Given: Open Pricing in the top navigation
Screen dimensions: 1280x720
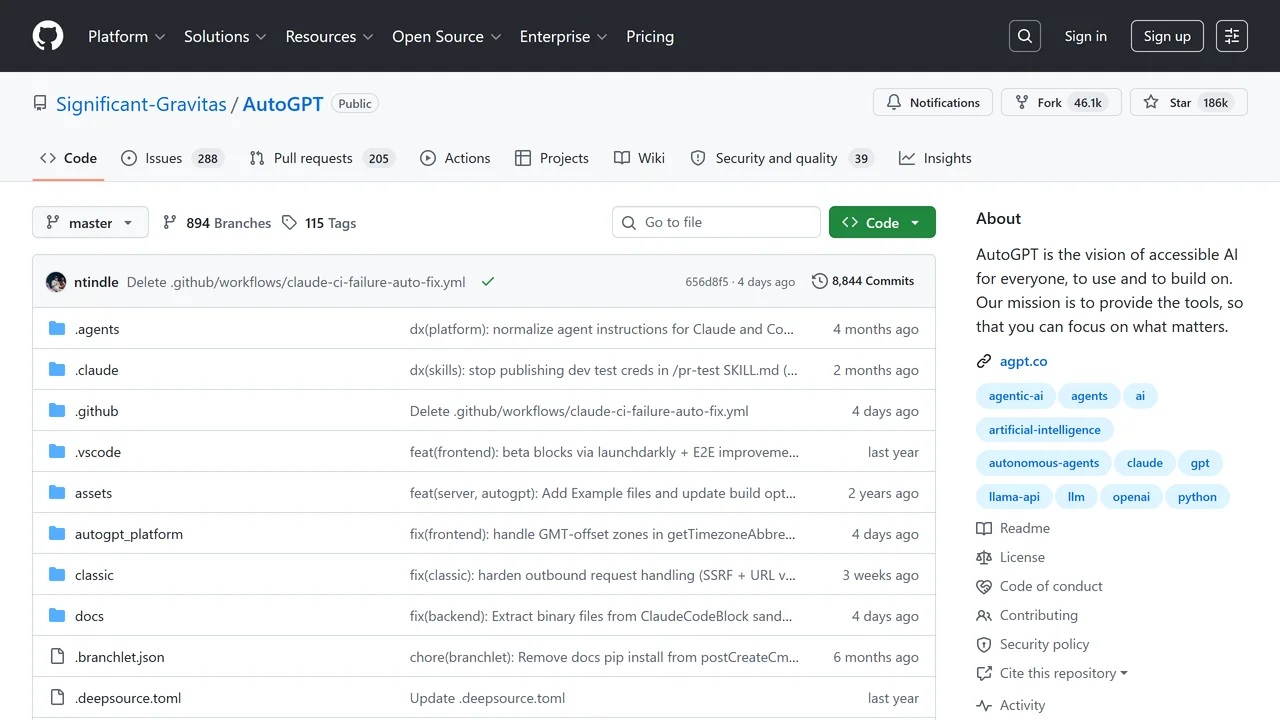Looking at the screenshot, I should pyautogui.click(x=650, y=36).
